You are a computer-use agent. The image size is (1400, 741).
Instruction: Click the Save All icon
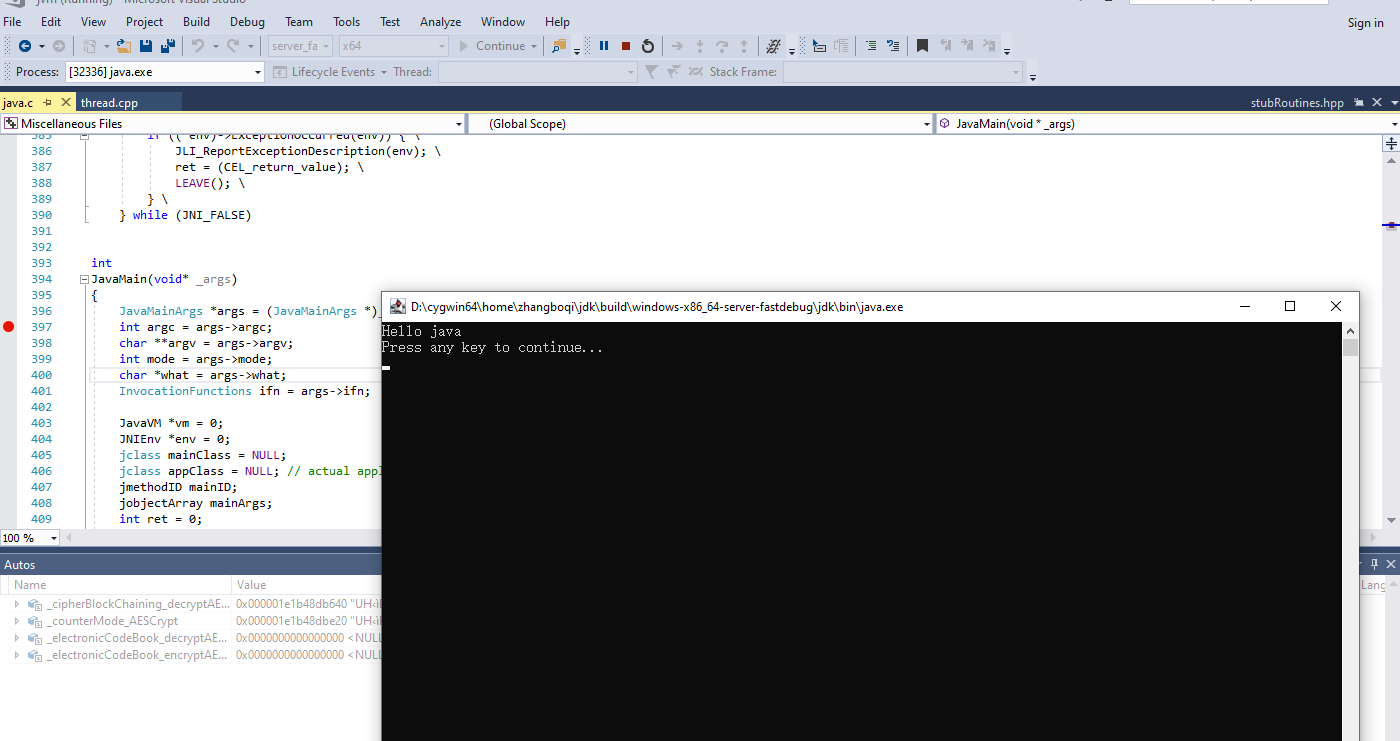tap(167, 46)
